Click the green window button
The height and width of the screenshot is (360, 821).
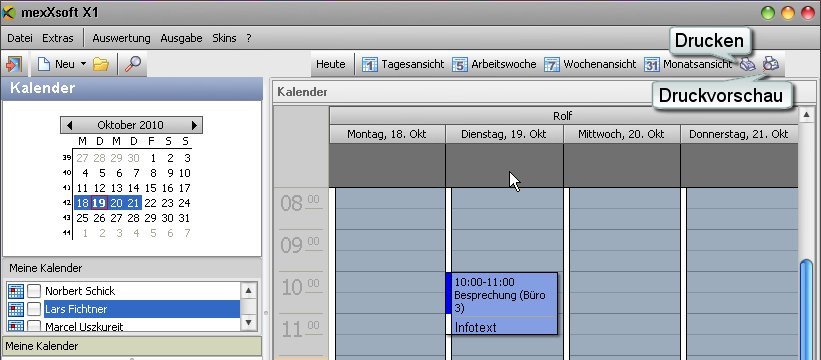768,13
